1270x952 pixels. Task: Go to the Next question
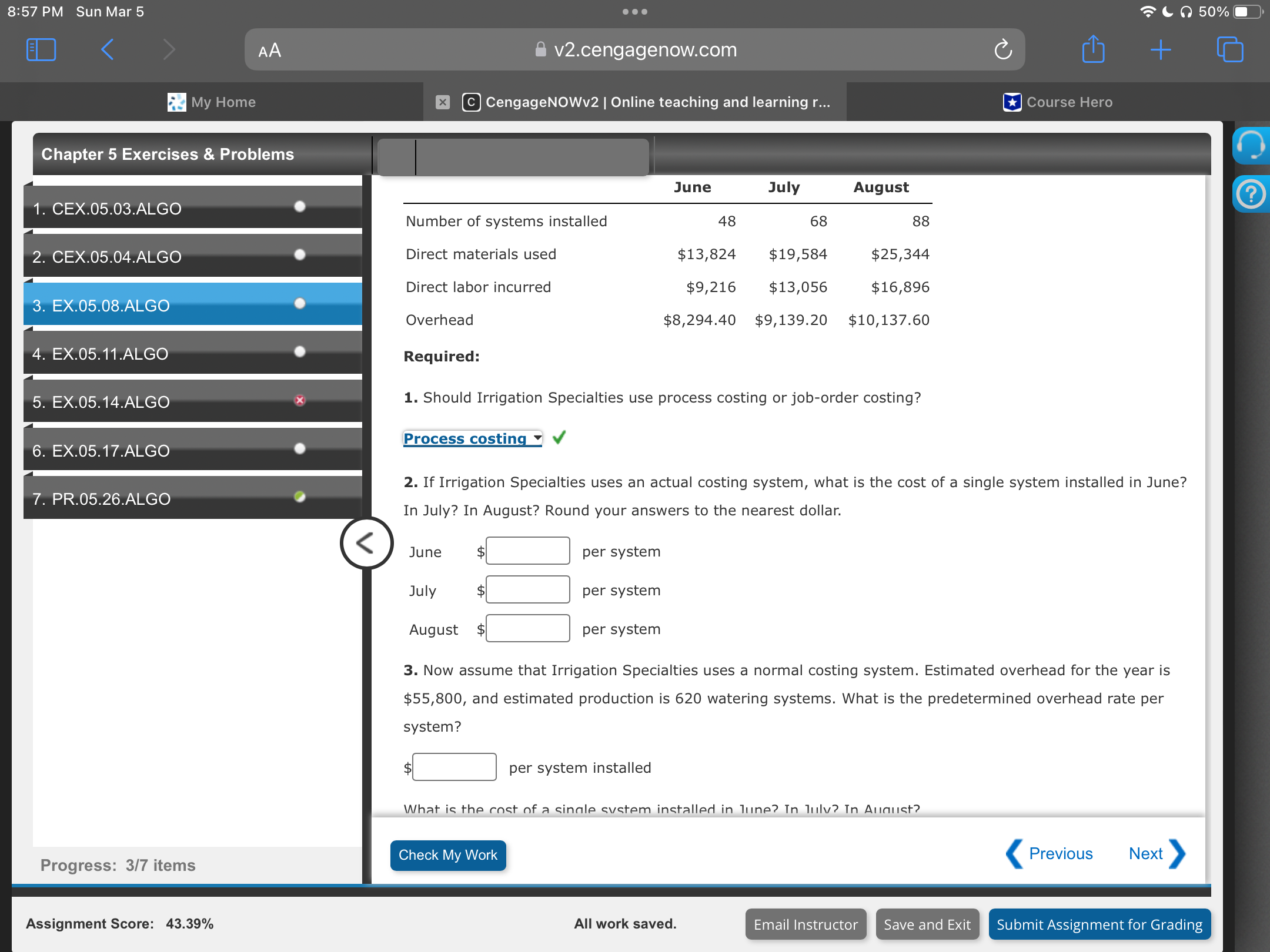pyautogui.click(x=1156, y=854)
